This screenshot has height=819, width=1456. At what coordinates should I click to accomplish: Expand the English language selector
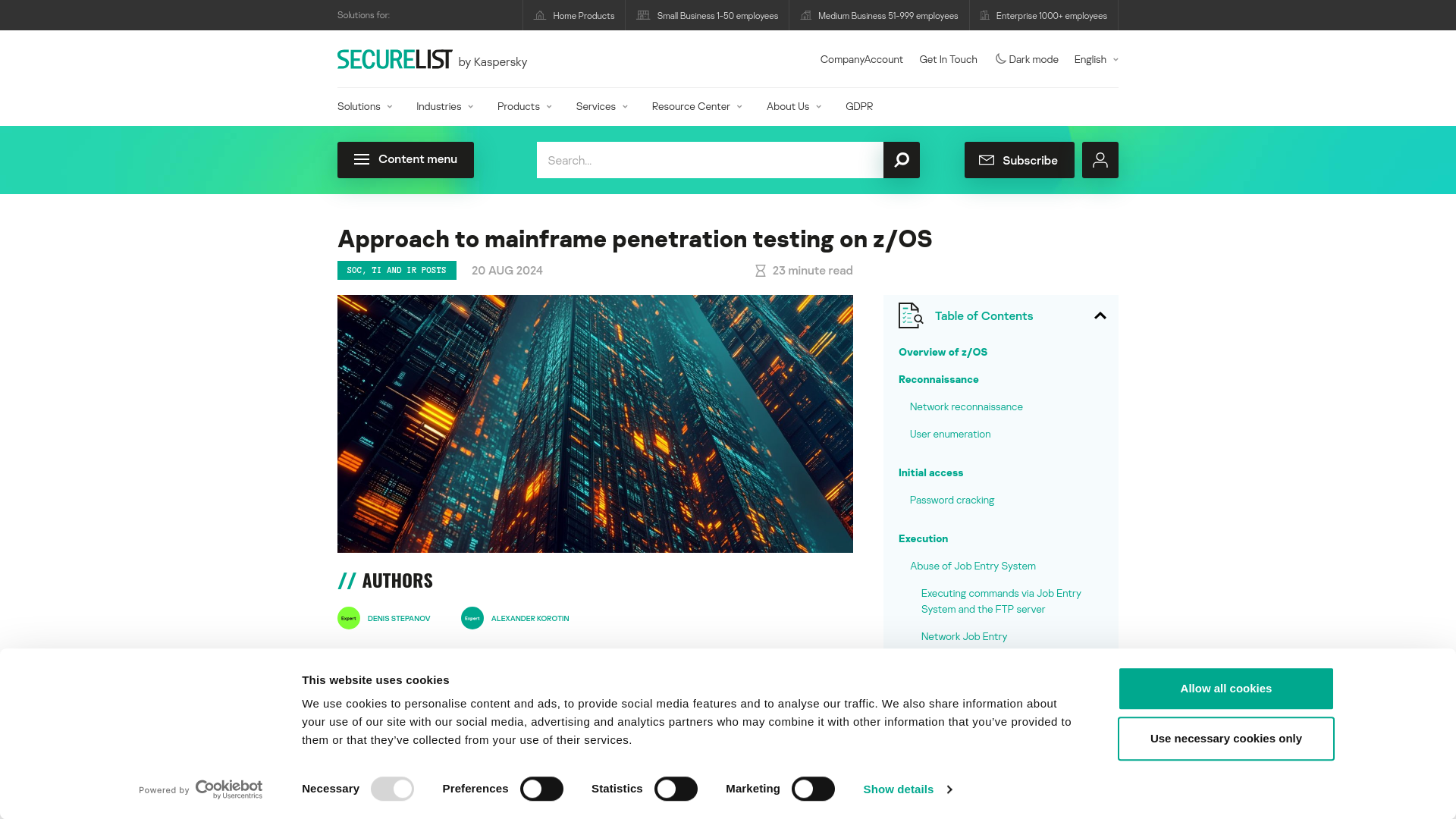1096,59
